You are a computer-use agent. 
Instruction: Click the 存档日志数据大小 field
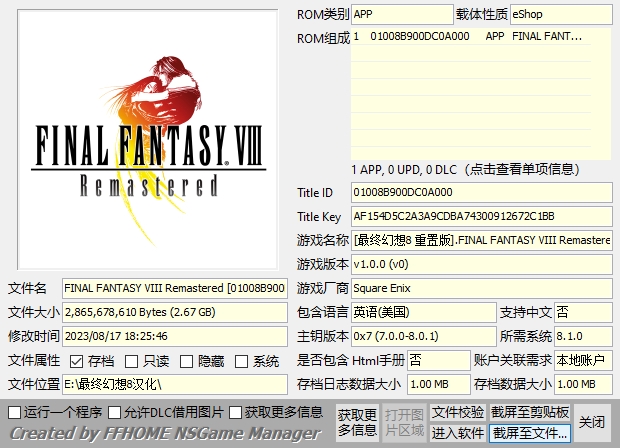[439, 384]
